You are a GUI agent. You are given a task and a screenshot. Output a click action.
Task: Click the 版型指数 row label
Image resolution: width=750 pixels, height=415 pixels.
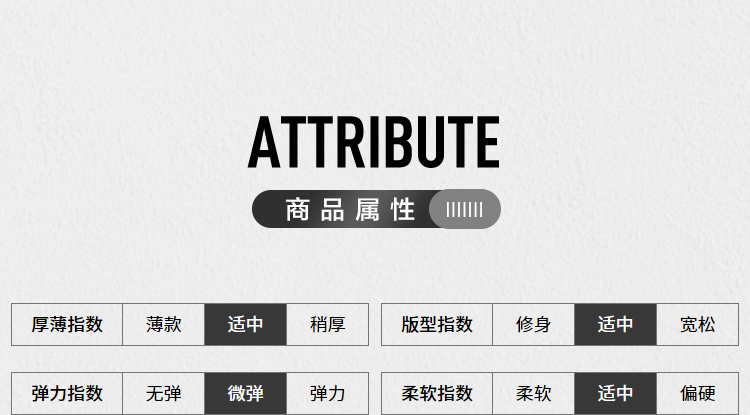pos(437,324)
